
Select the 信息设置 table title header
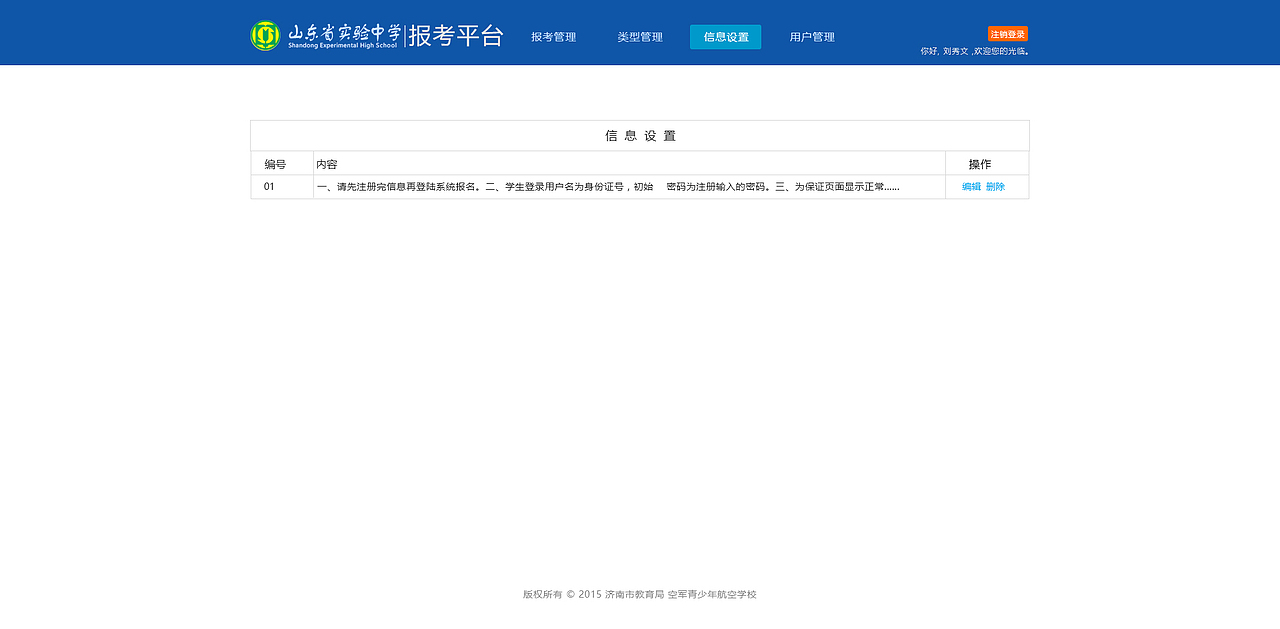[x=640, y=134]
